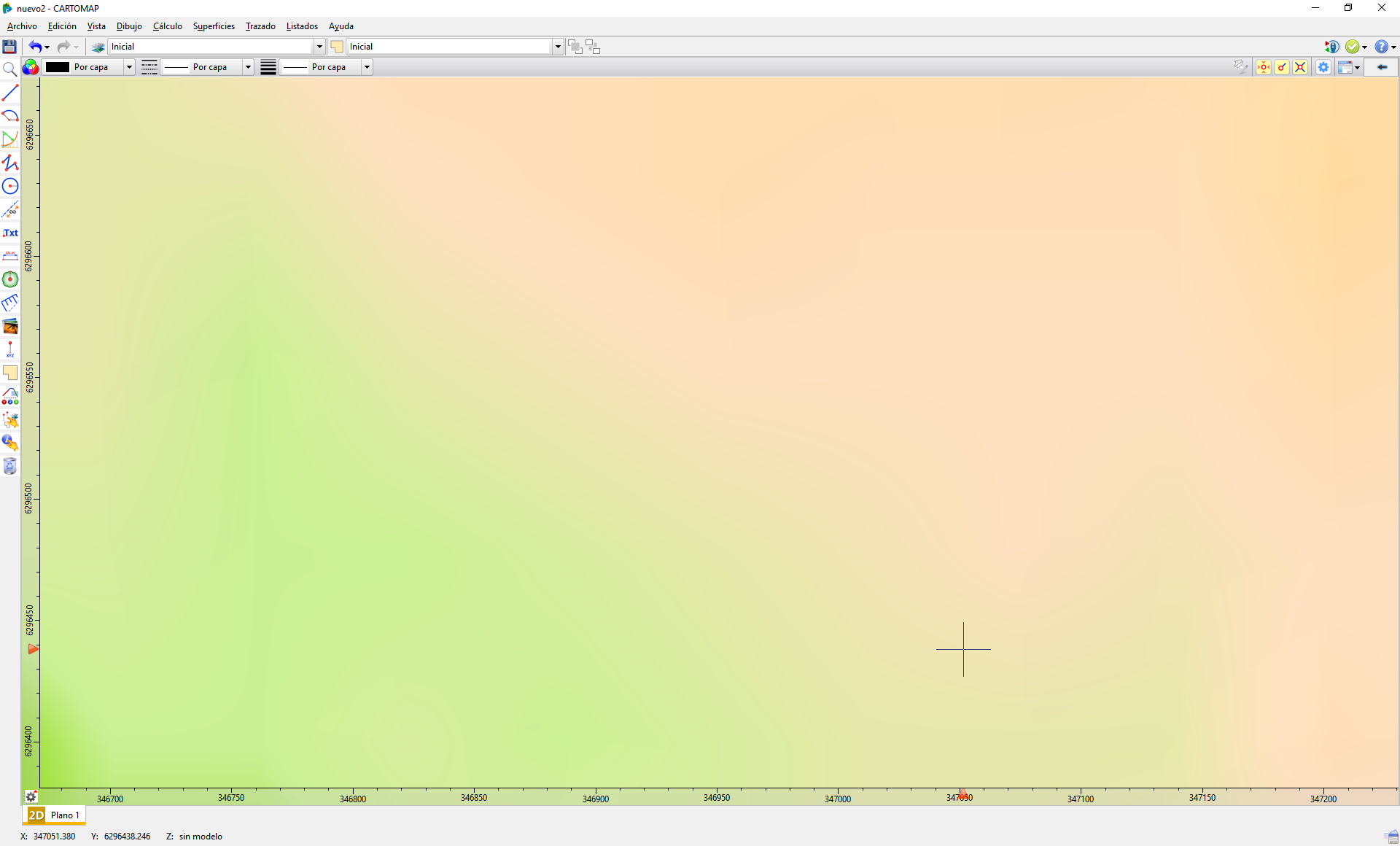Click the Plano 1 tab
The height and width of the screenshot is (846, 1400).
tap(65, 815)
